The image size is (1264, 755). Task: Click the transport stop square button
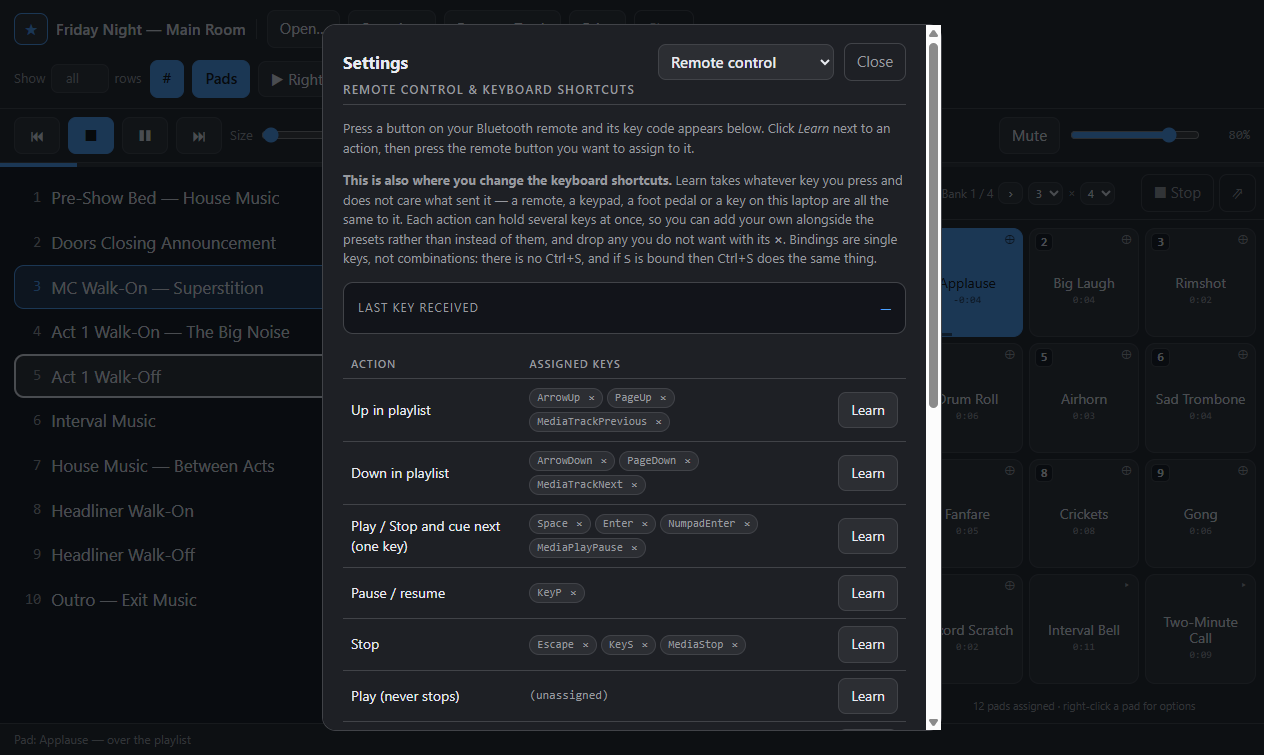point(91,136)
